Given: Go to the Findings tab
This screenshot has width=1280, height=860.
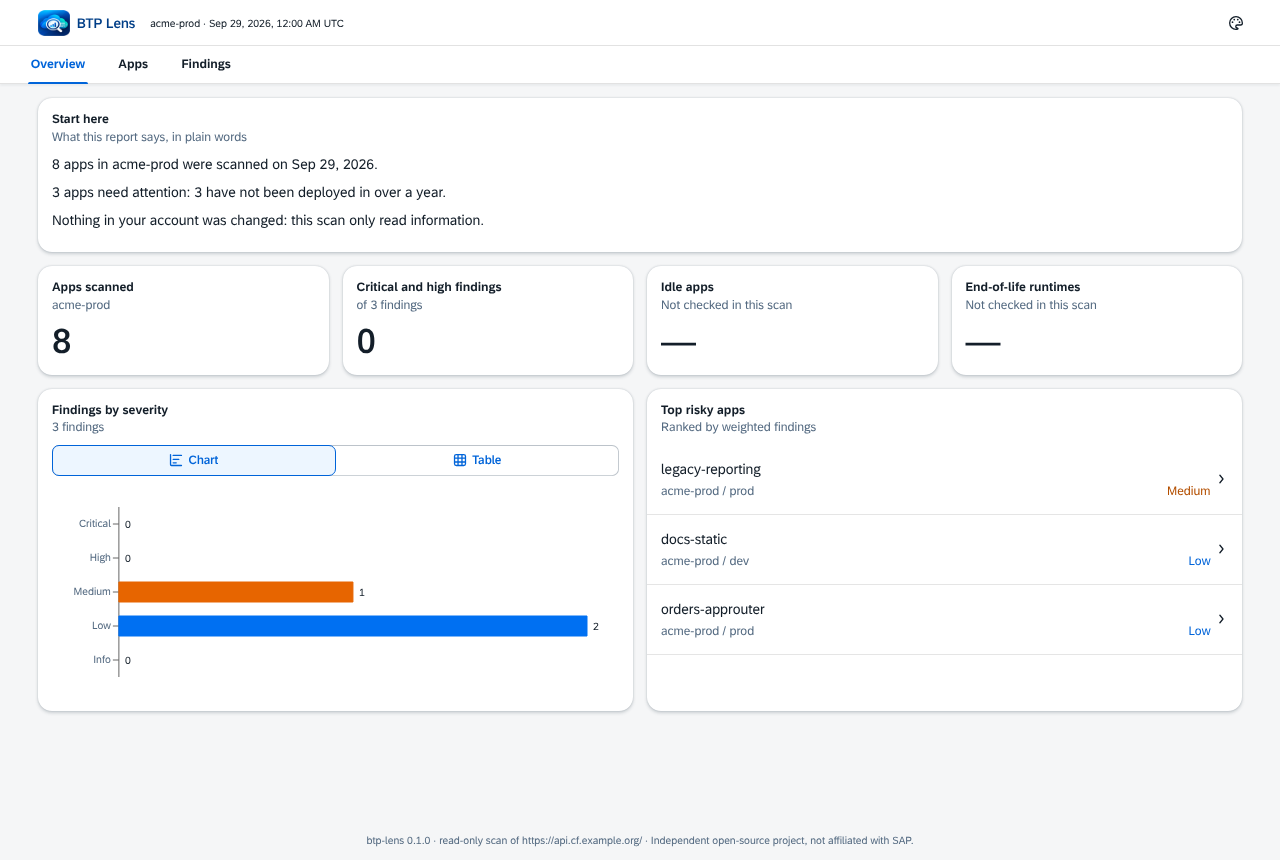Looking at the screenshot, I should (206, 64).
